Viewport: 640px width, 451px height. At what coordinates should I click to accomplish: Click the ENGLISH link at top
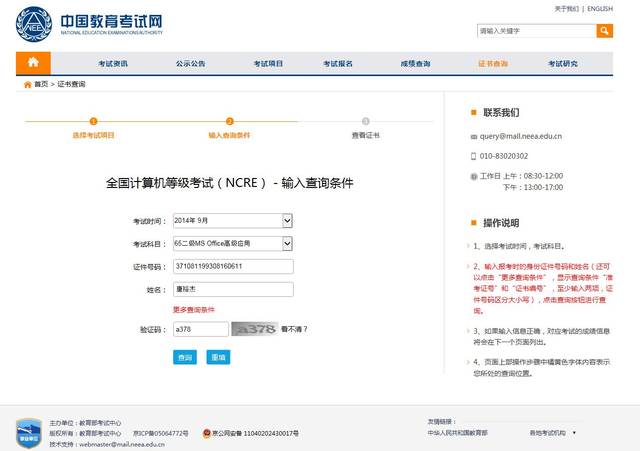pyautogui.click(x=600, y=9)
